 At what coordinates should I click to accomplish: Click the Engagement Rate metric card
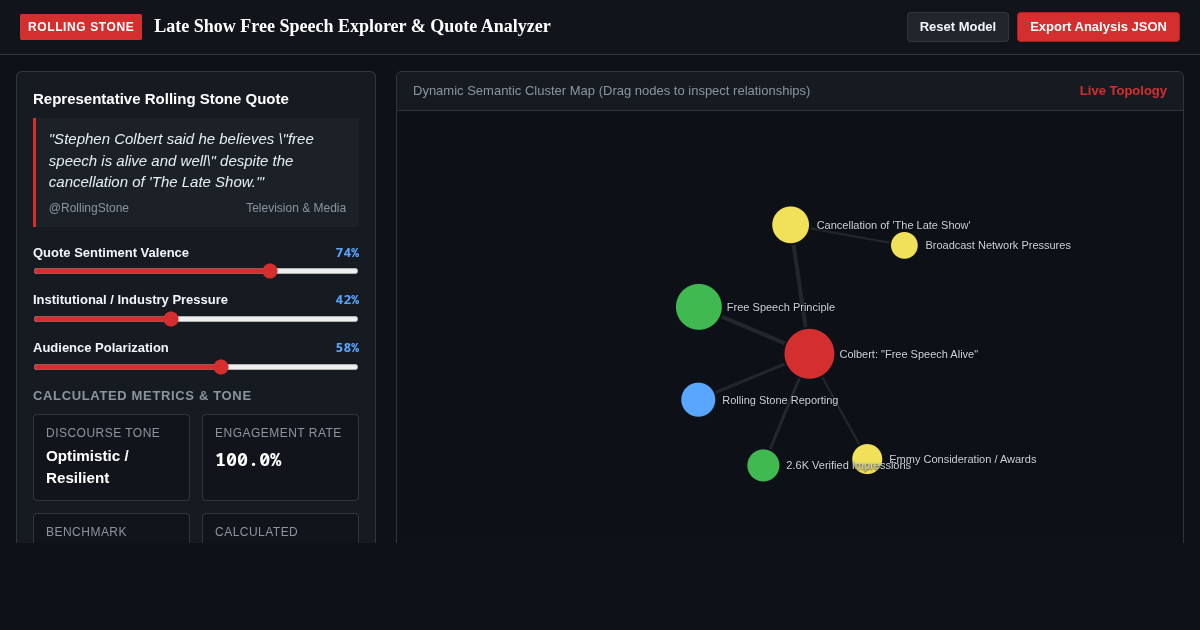(280, 458)
